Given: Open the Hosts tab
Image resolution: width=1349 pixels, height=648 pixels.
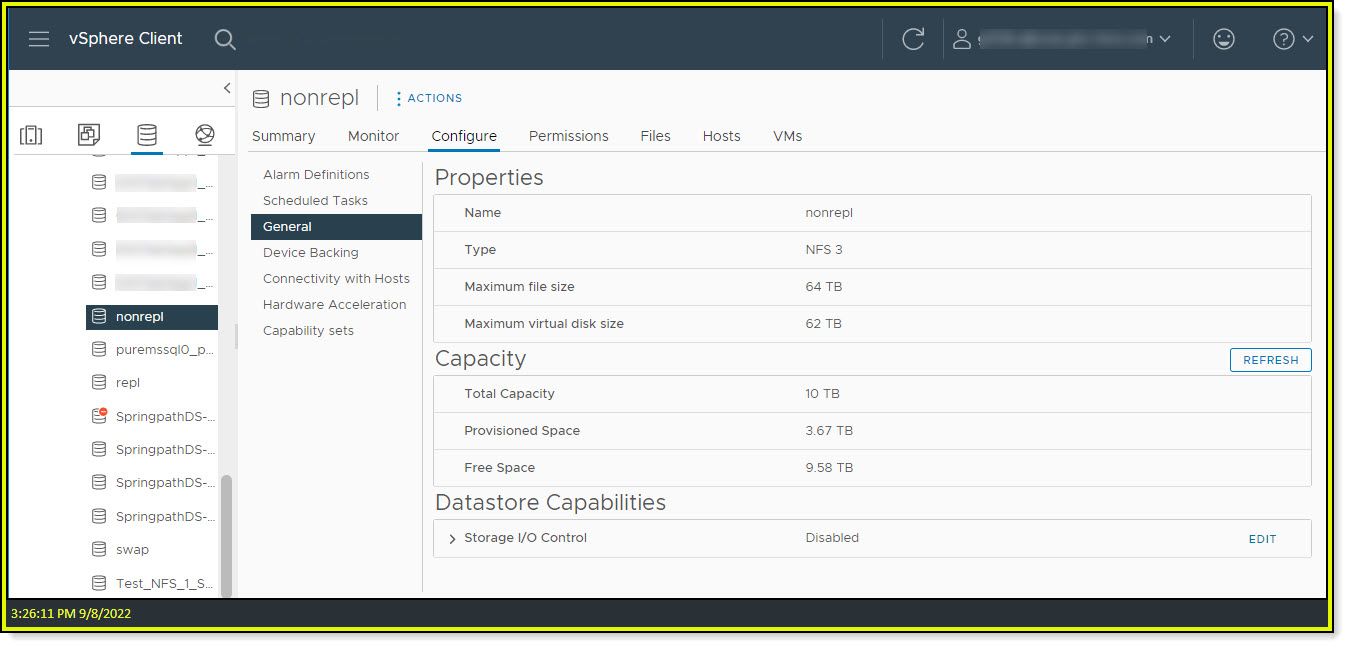Looking at the screenshot, I should [x=721, y=136].
